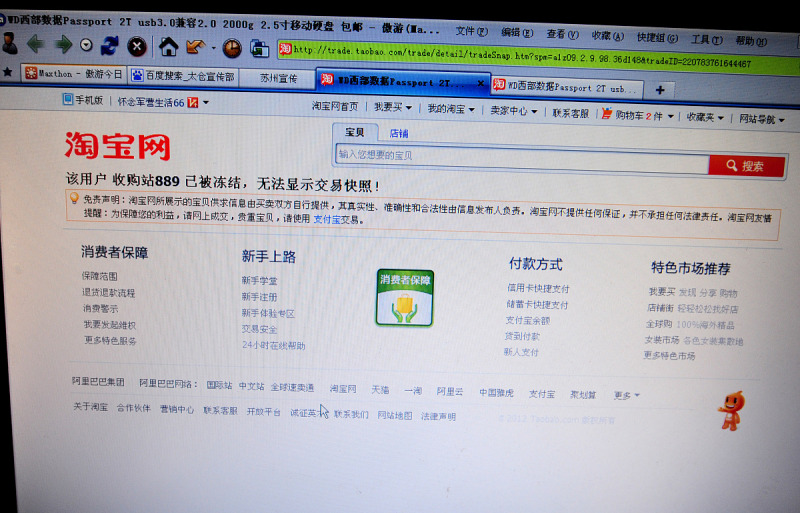Click the 淘宝网 logo
Viewport: 800px width, 513px height.
117,145
